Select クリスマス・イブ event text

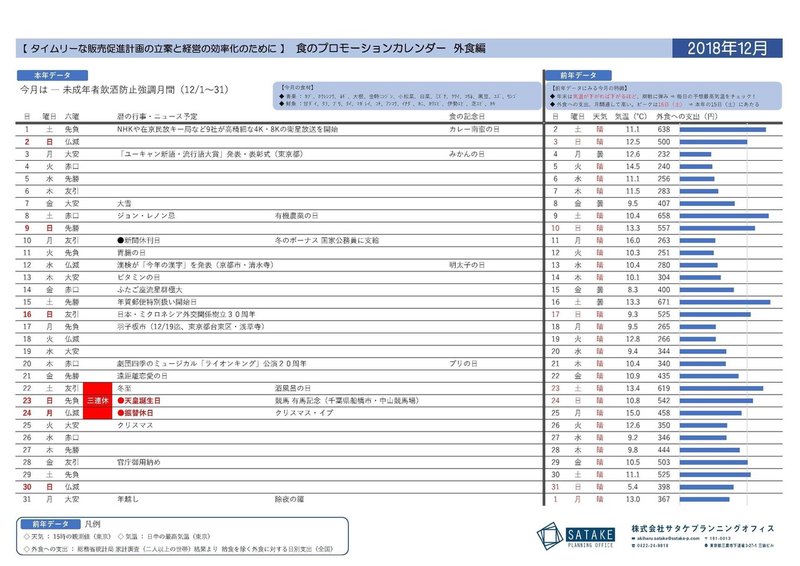304,413
